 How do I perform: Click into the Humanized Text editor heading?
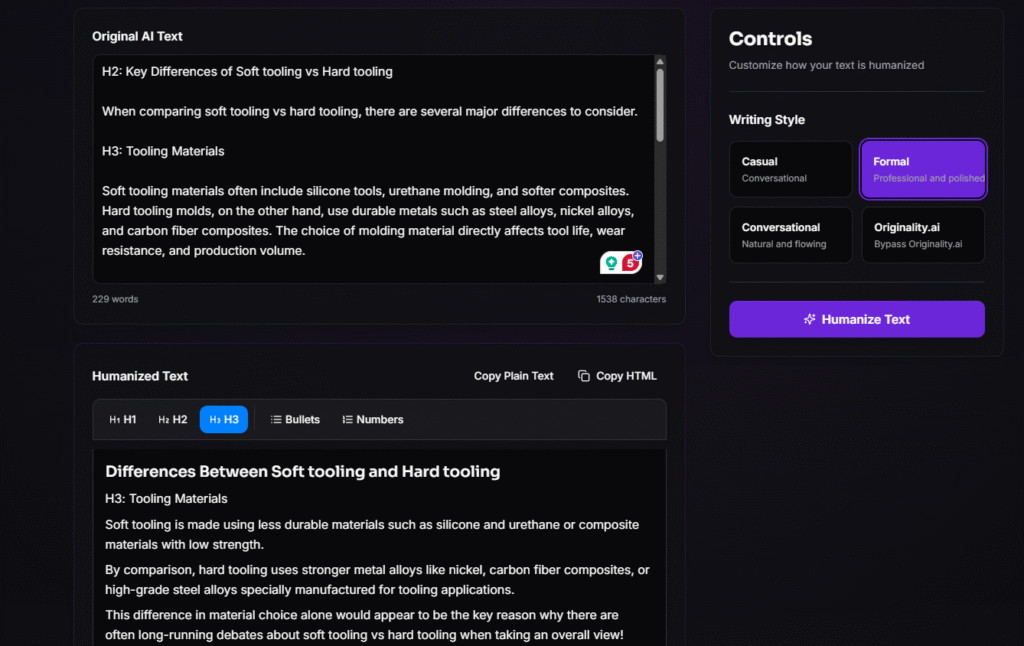click(x=302, y=471)
